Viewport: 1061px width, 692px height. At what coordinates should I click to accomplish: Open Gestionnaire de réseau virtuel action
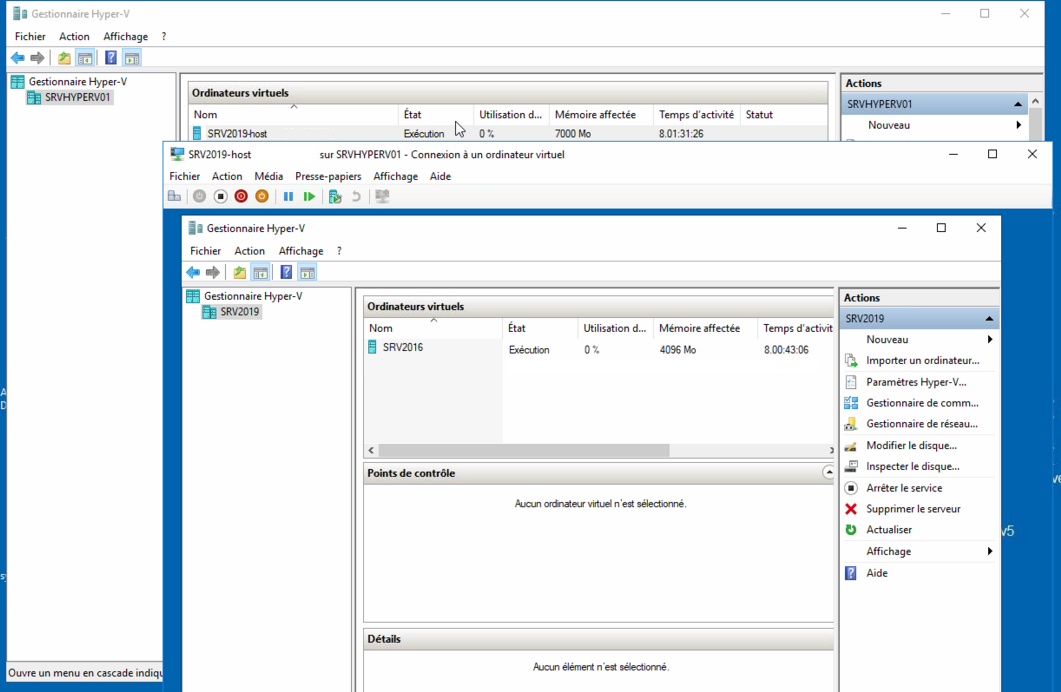coord(921,424)
